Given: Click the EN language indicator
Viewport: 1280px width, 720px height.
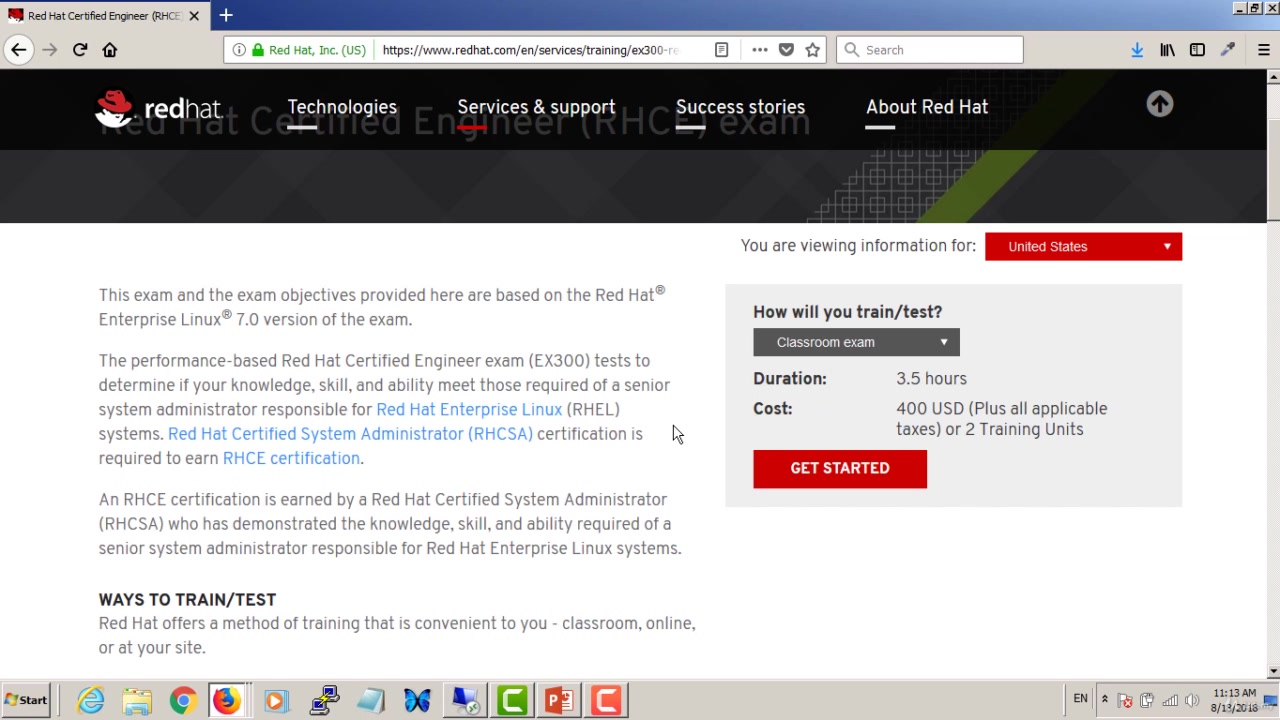Looking at the screenshot, I should coord(1080,699).
